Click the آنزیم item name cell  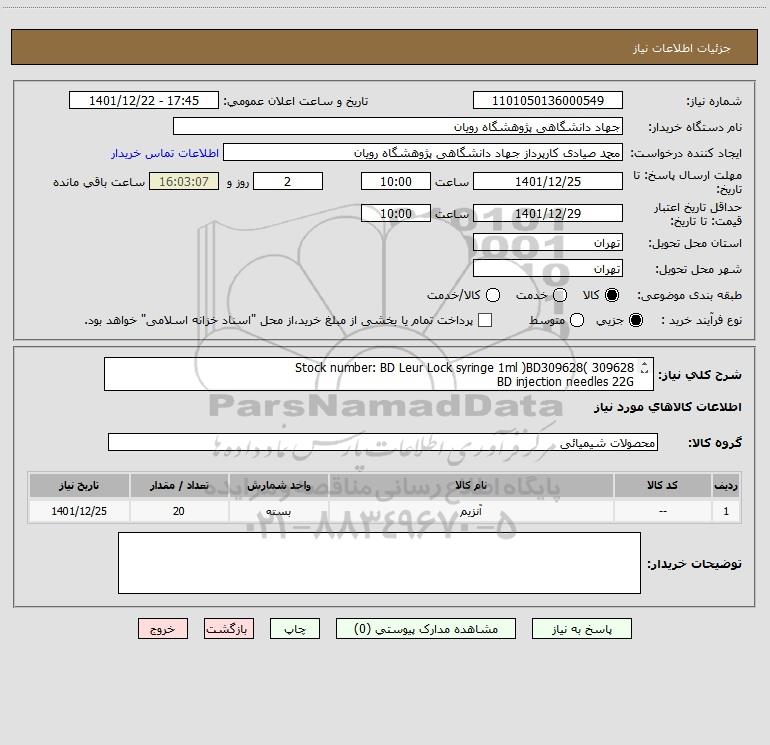(470, 511)
